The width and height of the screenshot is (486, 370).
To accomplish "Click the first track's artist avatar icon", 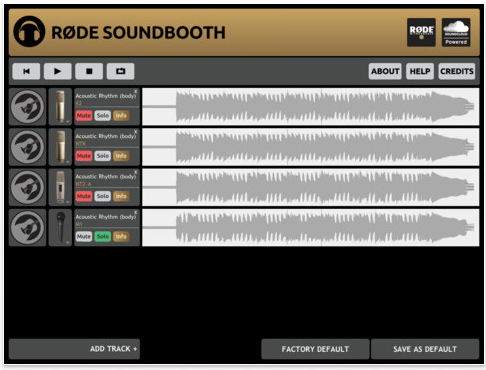I will tap(27, 107).
